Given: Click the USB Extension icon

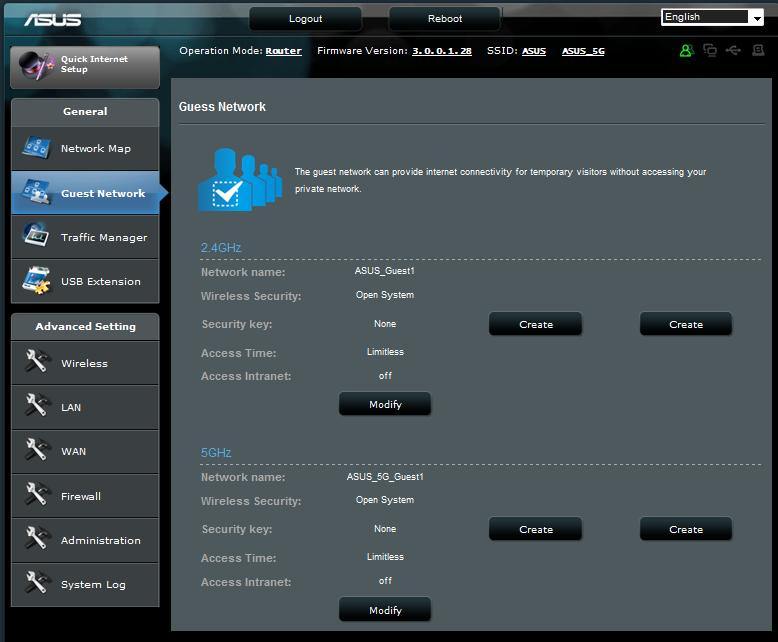Looking at the screenshot, I should (x=36, y=281).
